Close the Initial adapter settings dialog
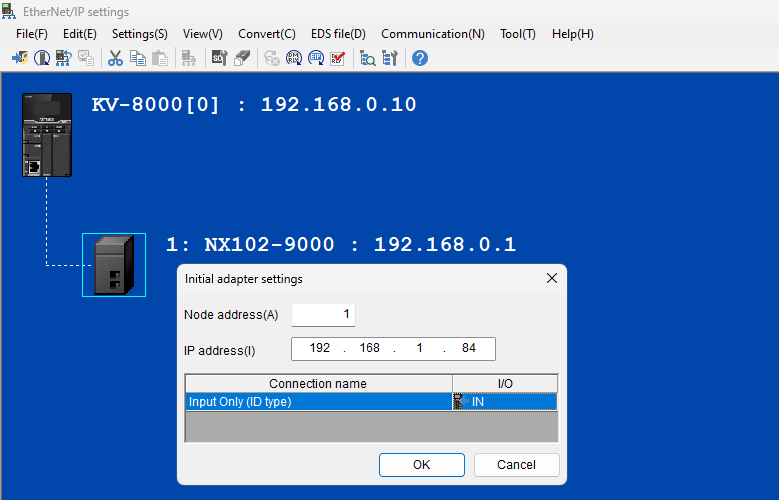The height and width of the screenshot is (500, 779). [x=551, y=278]
